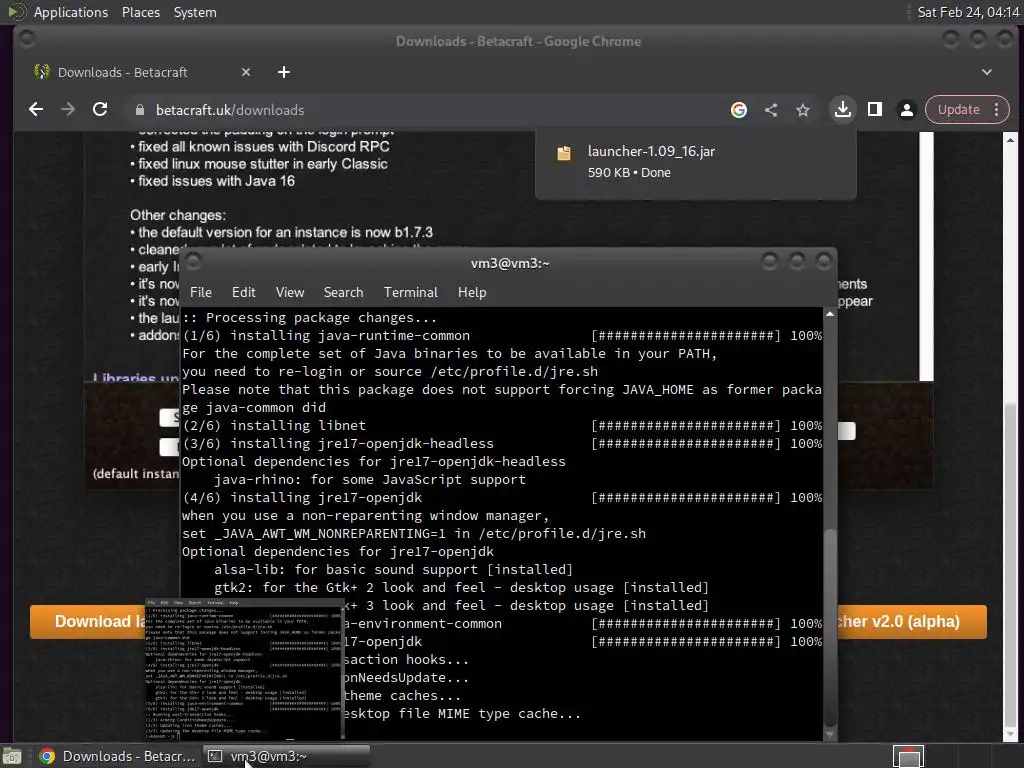
Task: Reload the Betacraft page
Action: click(100, 110)
